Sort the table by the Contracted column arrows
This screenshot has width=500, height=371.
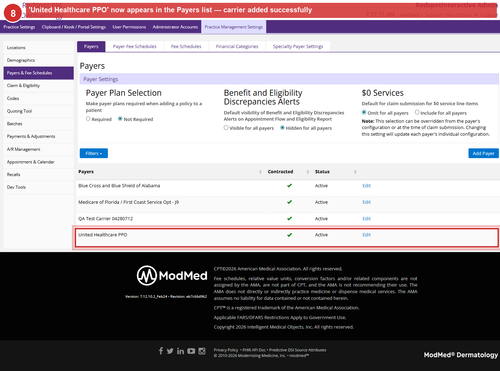[308, 172]
